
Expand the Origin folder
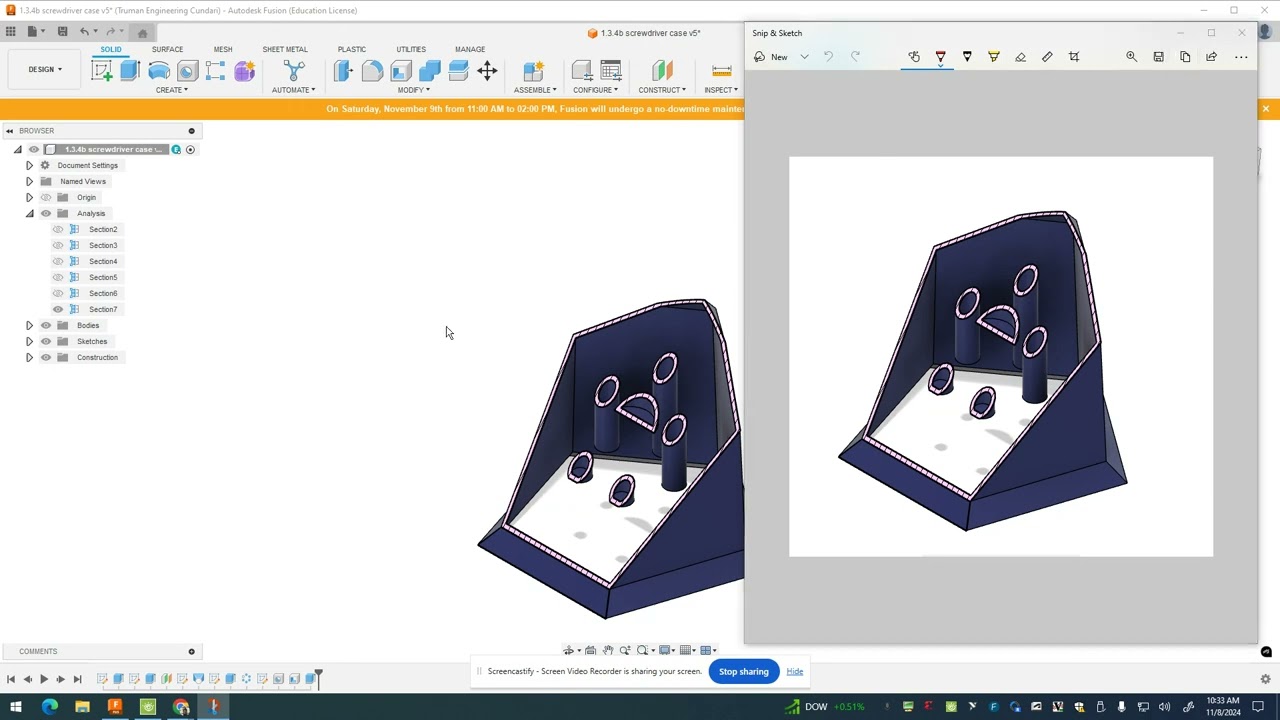(29, 197)
